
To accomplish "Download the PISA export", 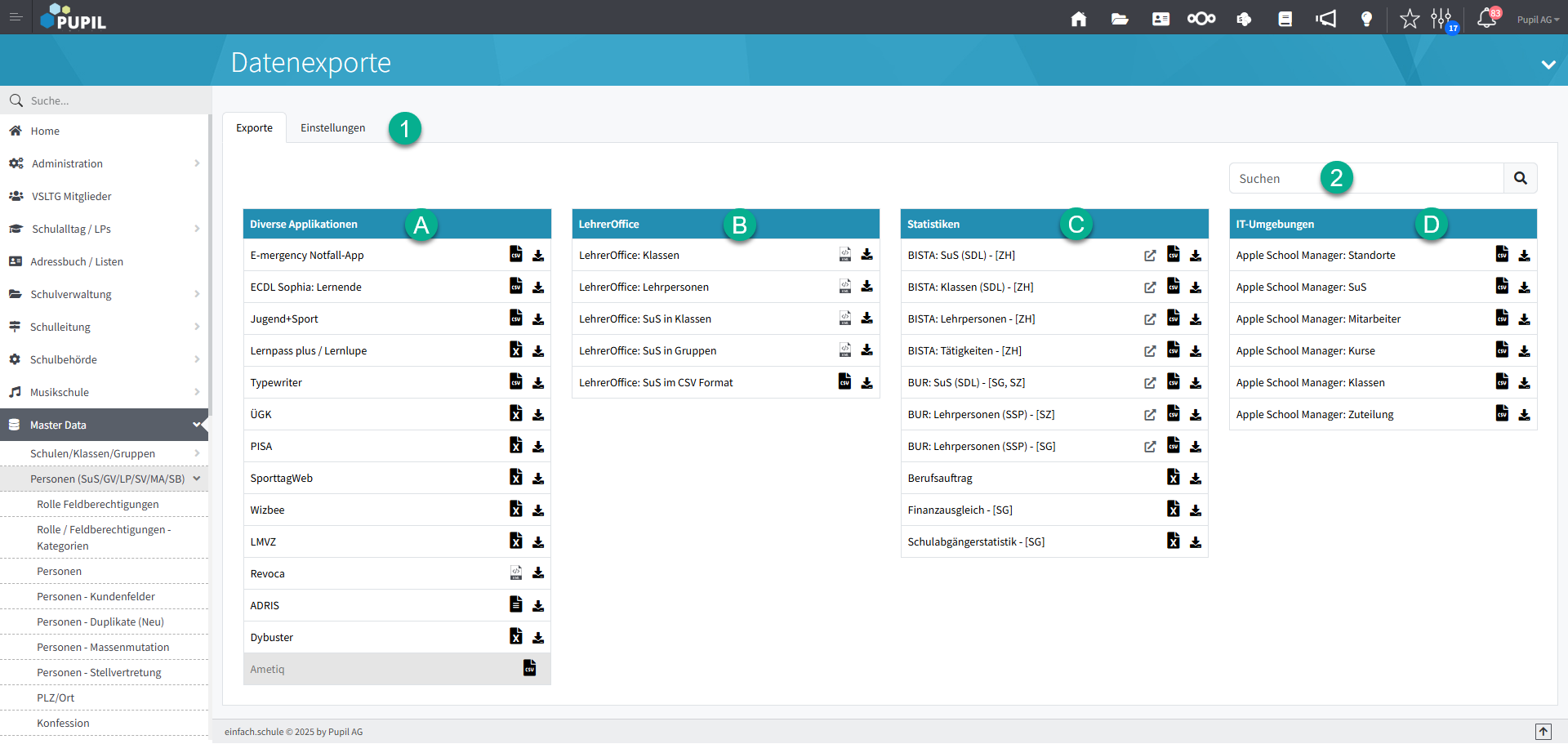I will tap(538, 447).
